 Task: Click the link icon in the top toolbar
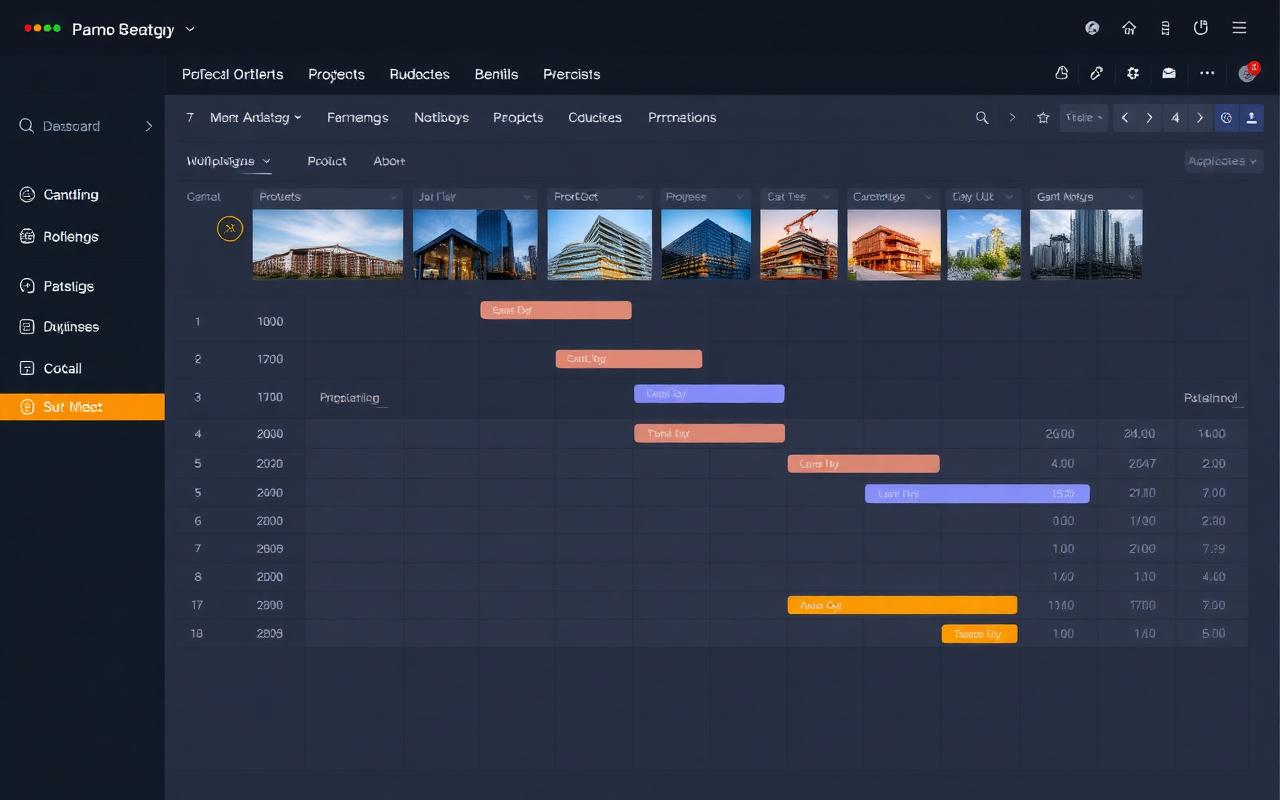[x=1097, y=73]
